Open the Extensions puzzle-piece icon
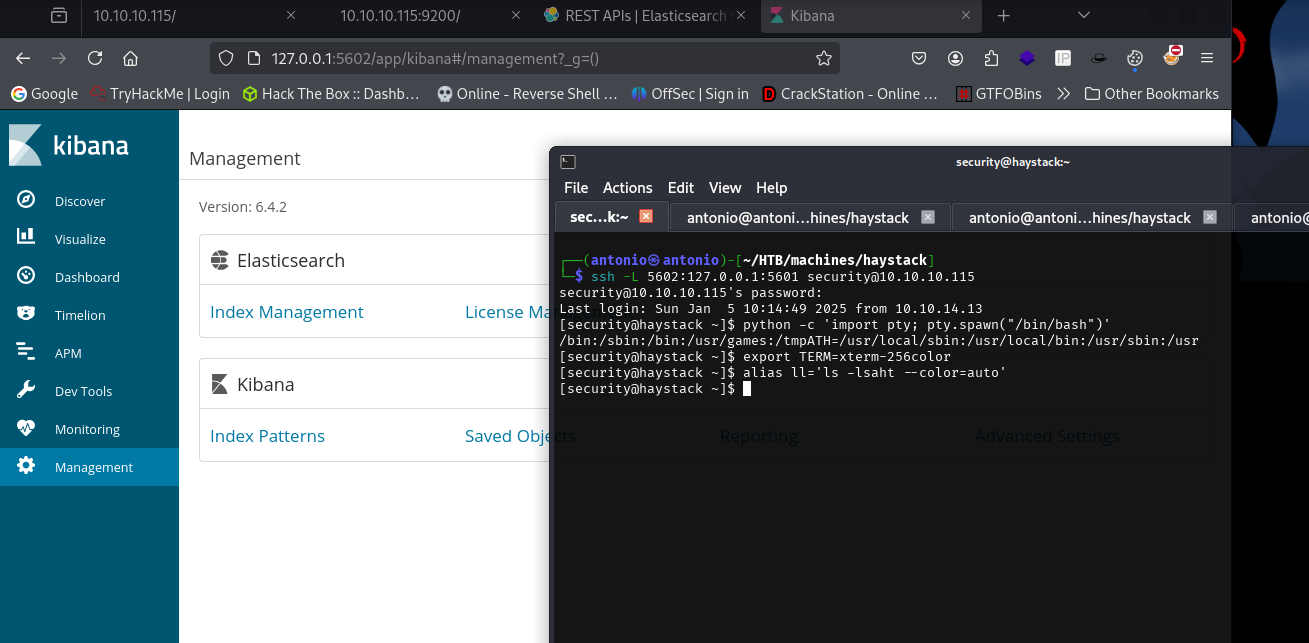1309x643 pixels. [x=991, y=58]
